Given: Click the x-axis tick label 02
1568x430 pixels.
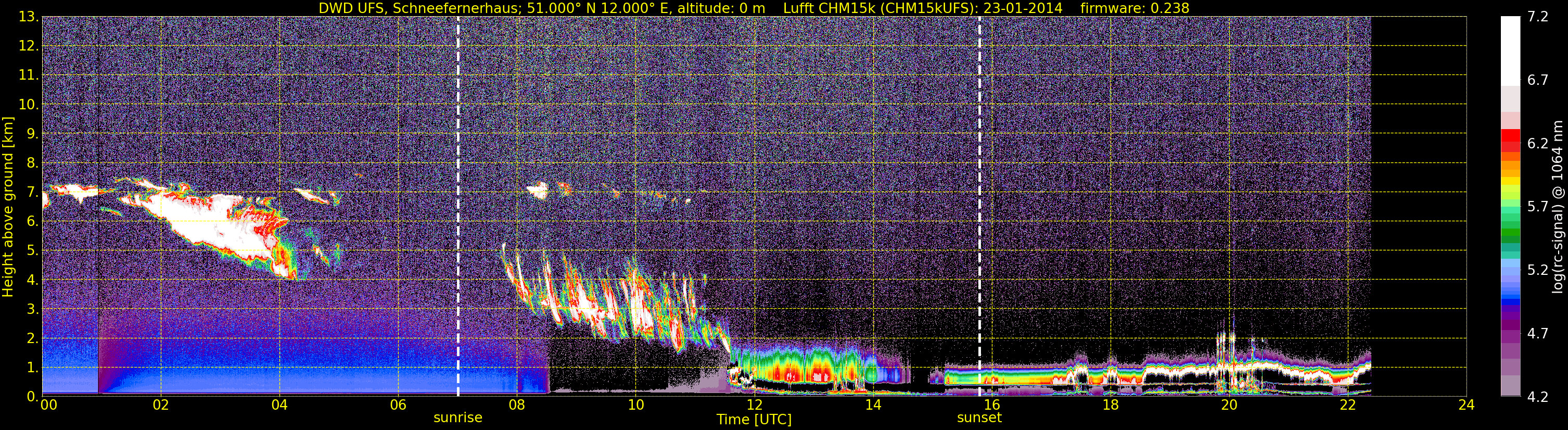Looking at the screenshot, I should (161, 405).
